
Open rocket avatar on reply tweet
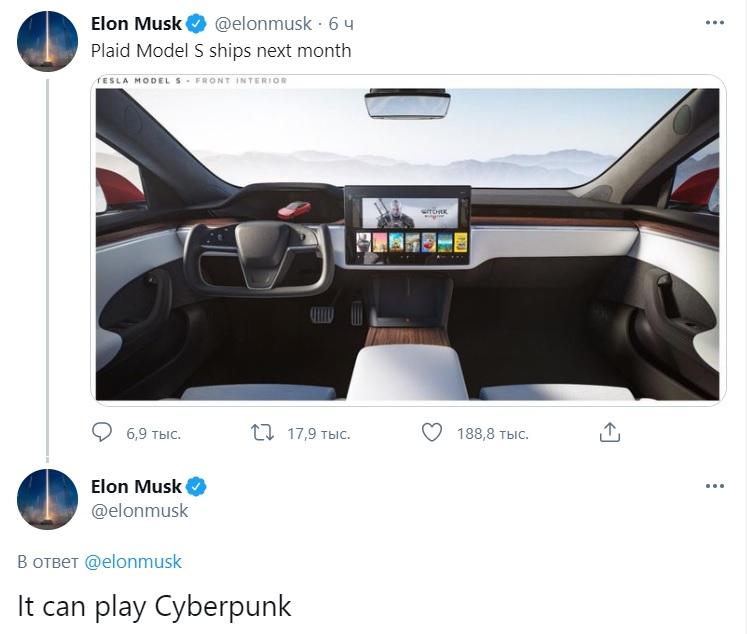coord(47,499)
